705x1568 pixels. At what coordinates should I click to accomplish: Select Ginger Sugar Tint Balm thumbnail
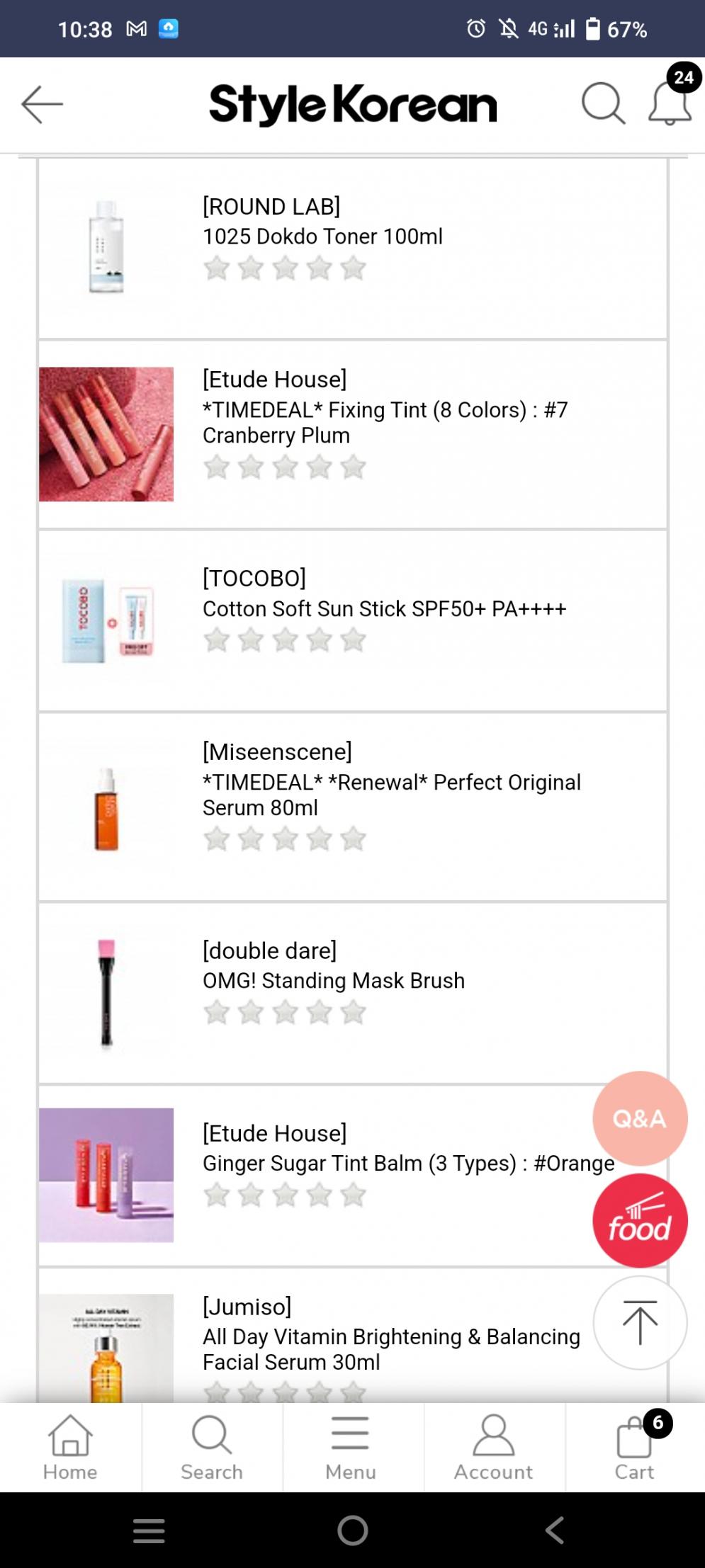pos(106,1175)
